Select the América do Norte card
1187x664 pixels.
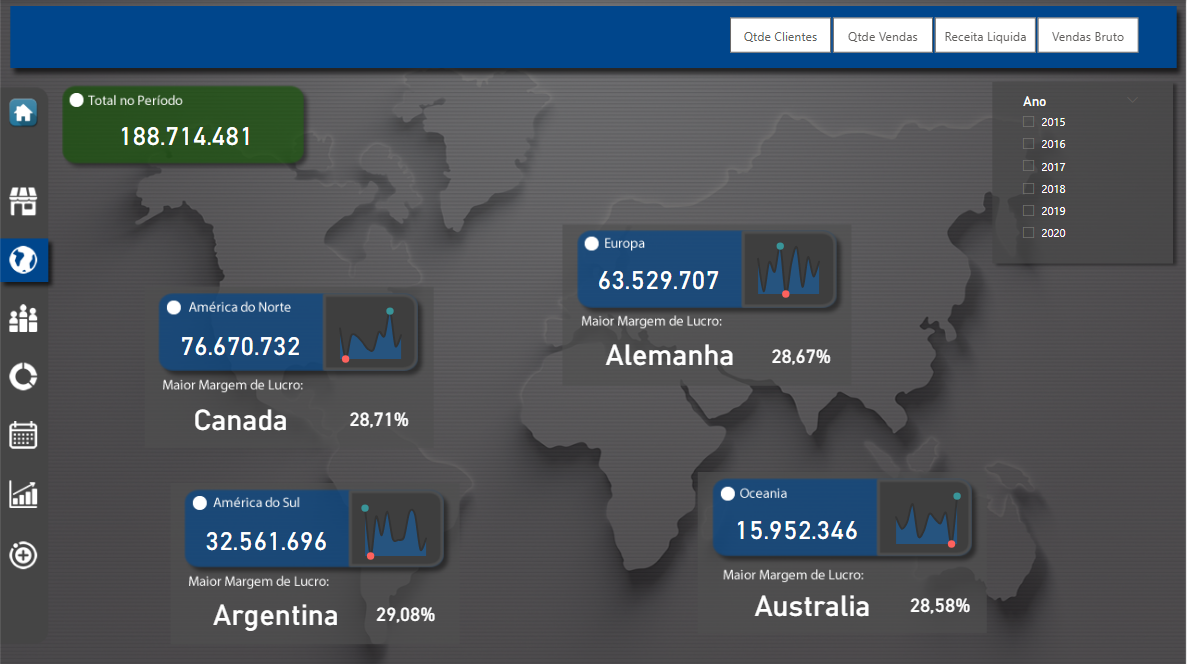(241, 333)
